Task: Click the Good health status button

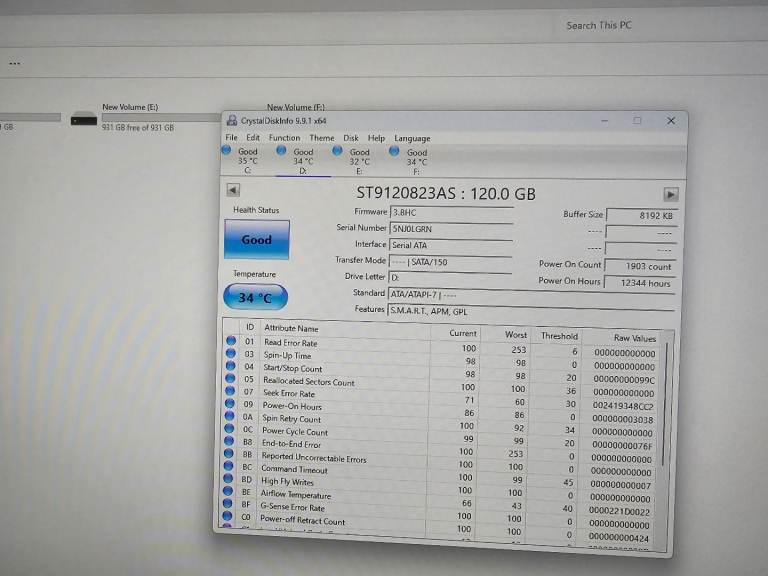Action: [x=257, y=240]
